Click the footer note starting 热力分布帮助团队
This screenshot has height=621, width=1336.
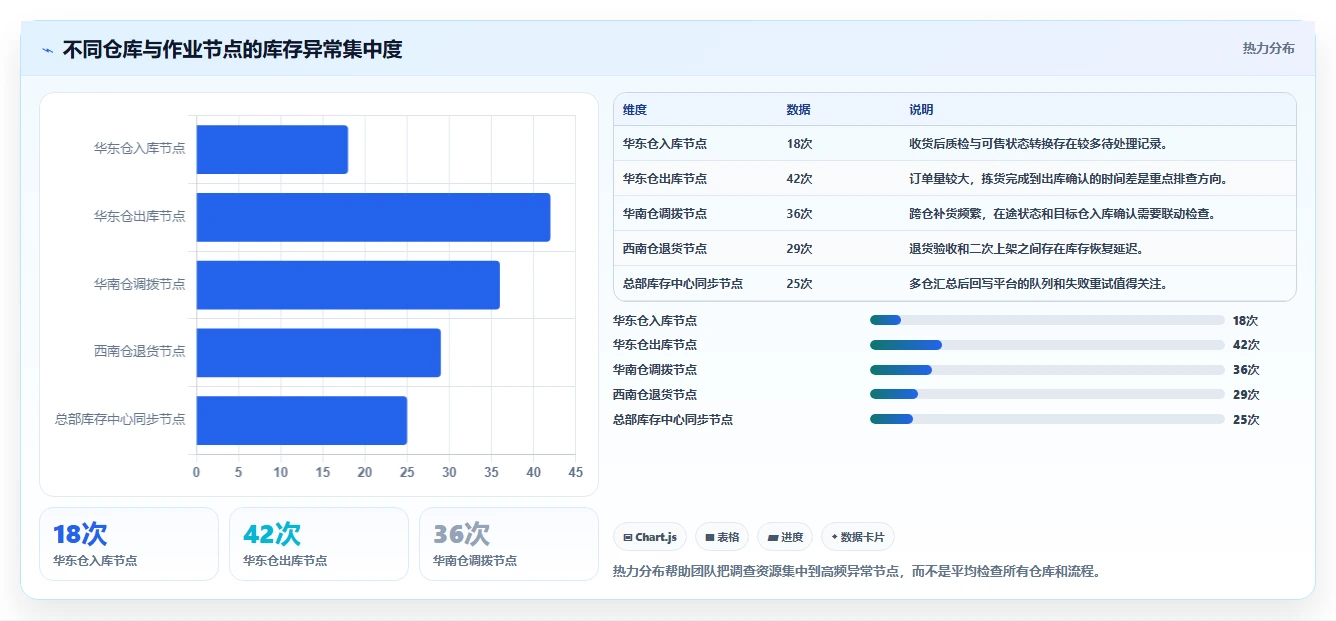pyautogui.click(x=856, y=573)
